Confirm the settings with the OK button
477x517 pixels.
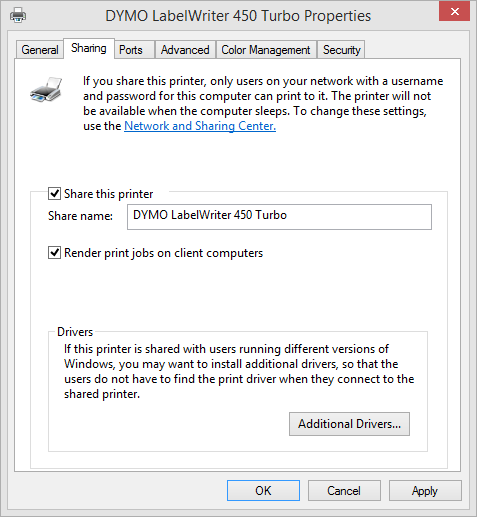(x=263, y=491)
